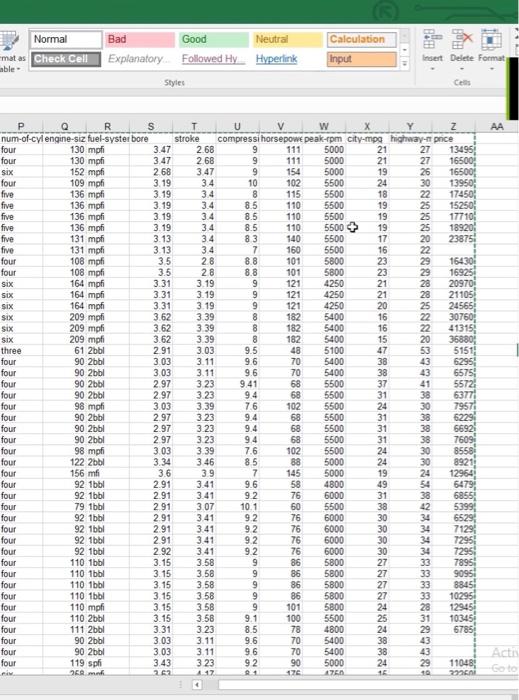Click the 'price' header cell
The width and height of the screenshot is (519, 700).
[x=453, y=139]
